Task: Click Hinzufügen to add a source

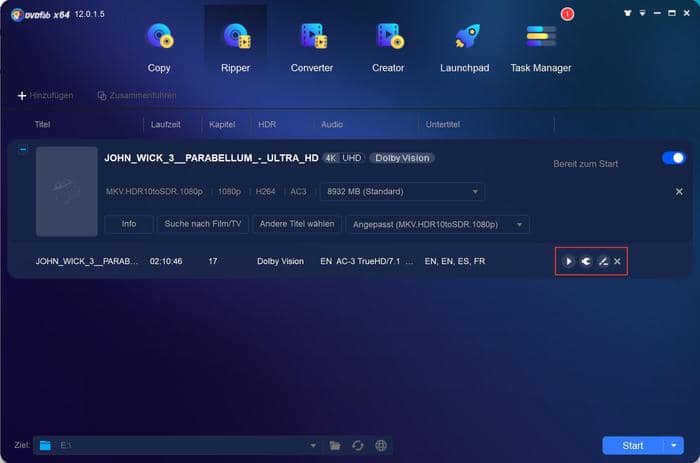Action: [45, 96]
